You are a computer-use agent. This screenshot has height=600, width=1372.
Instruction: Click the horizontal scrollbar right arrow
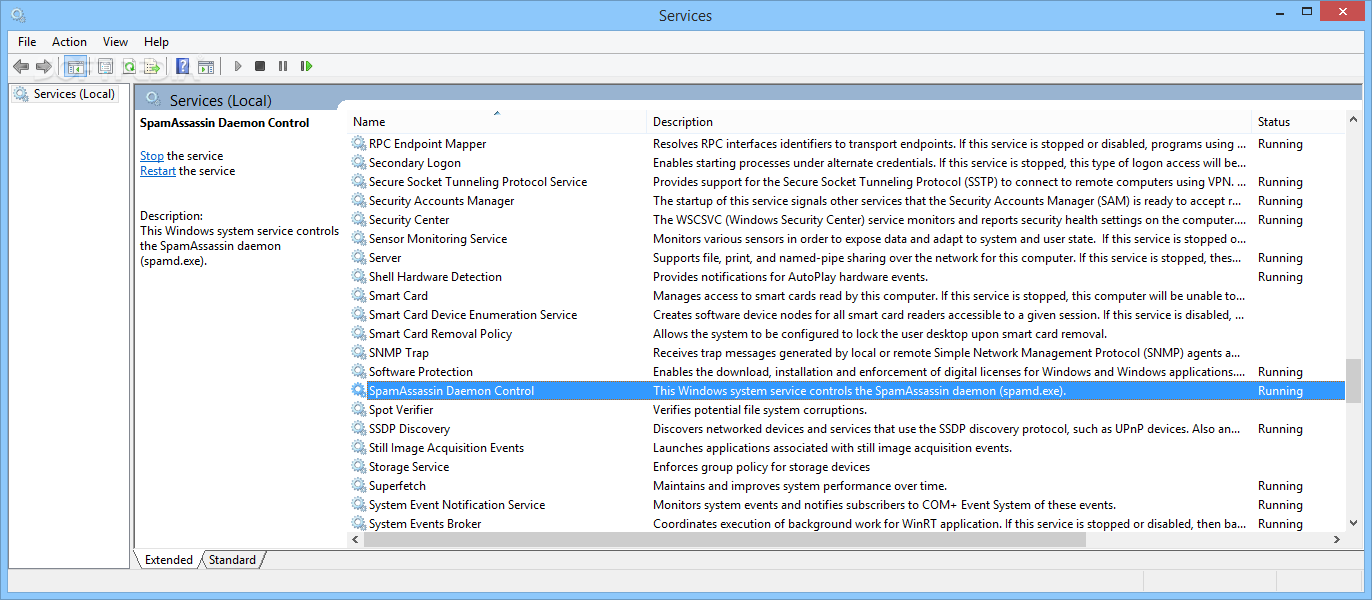click(x=1337, y=539)
